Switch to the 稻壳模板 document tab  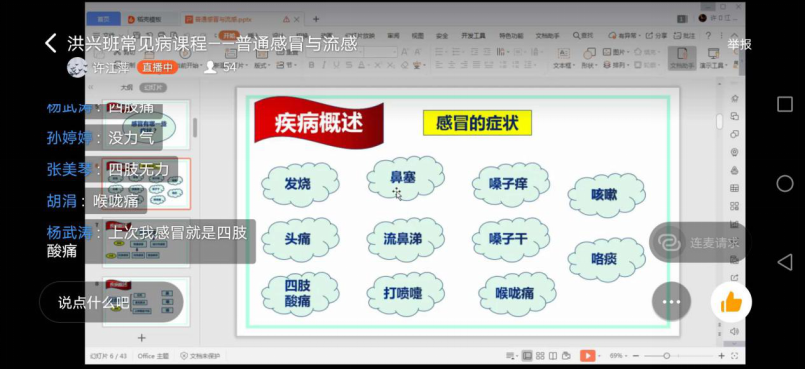coord(148,19)
